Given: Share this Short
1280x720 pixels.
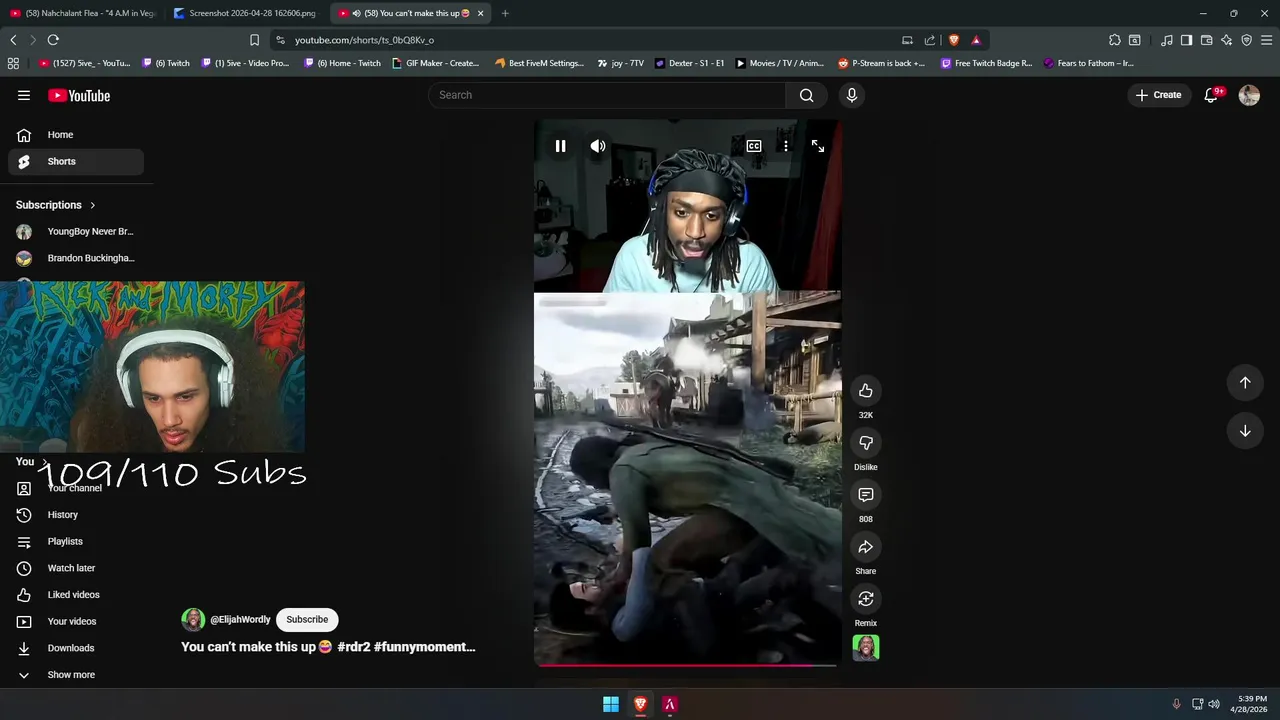Looking at the screenshot, I should tap(866, 547).
